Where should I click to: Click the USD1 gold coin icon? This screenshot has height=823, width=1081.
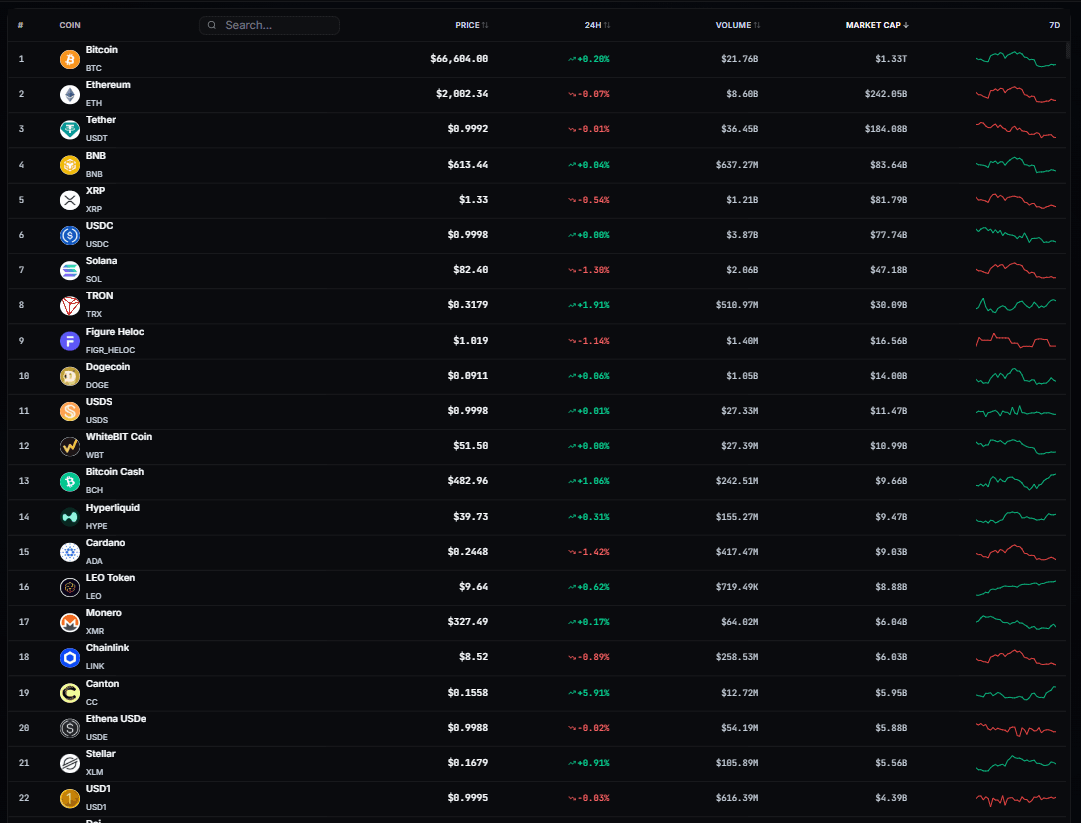pyautogui.click(x=70, y=799)
